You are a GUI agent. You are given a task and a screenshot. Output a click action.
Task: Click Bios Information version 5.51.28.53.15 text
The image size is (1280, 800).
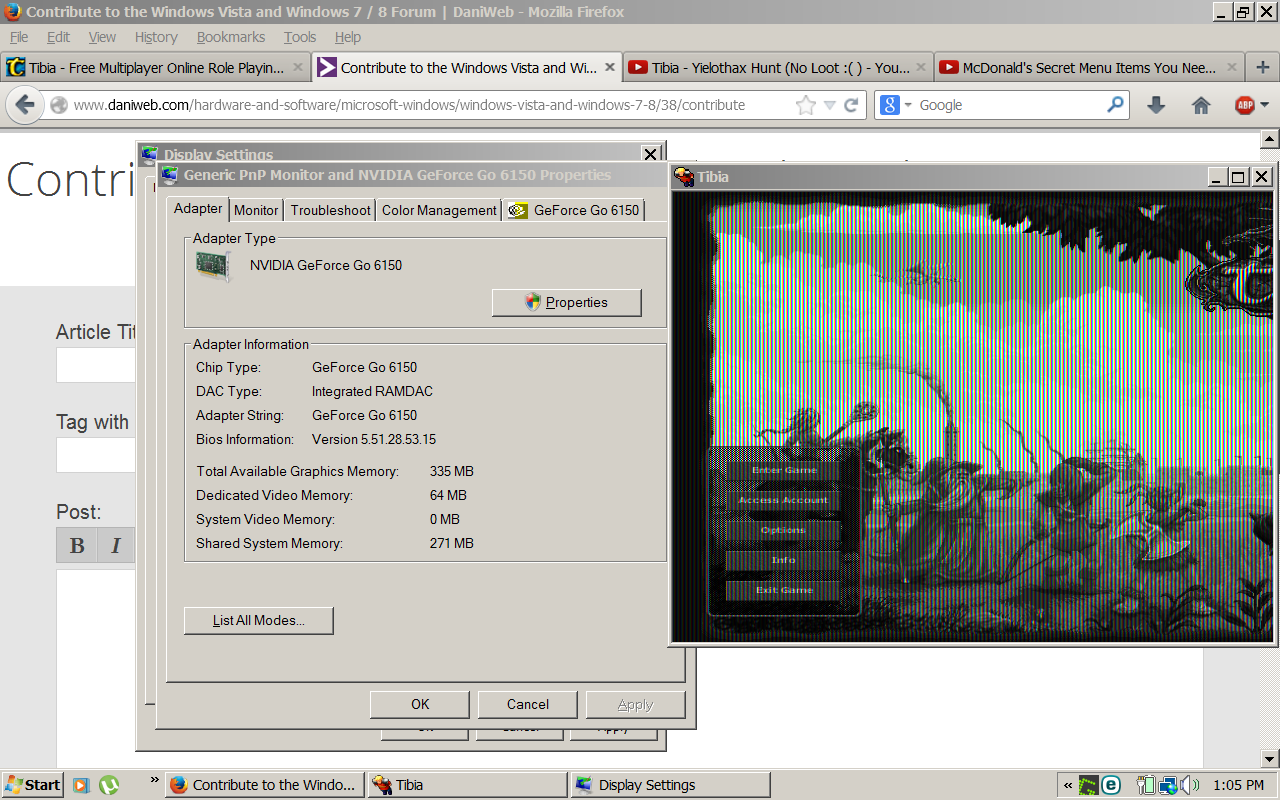pyautogui.click(x=374, y=439)
